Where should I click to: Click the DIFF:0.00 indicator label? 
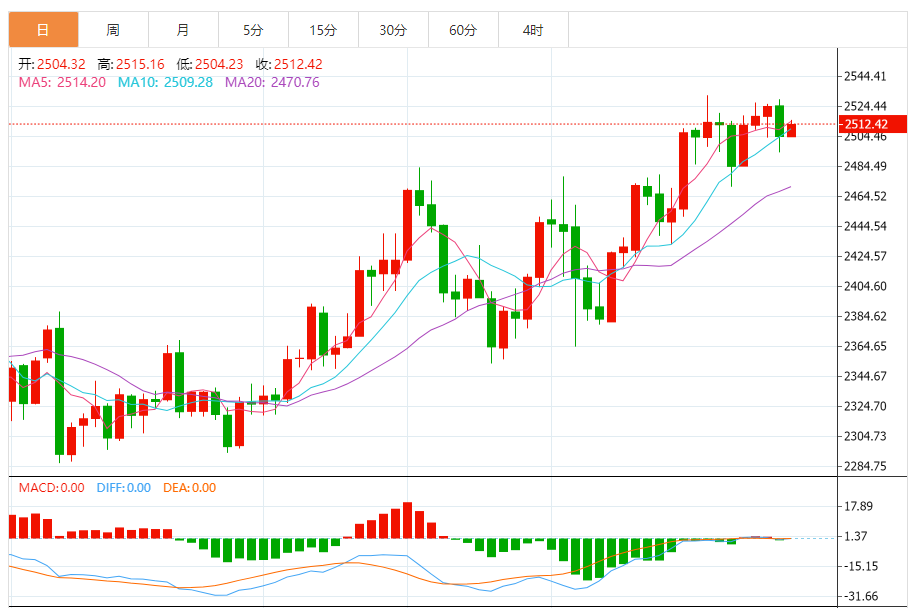[x=124, y=488]
